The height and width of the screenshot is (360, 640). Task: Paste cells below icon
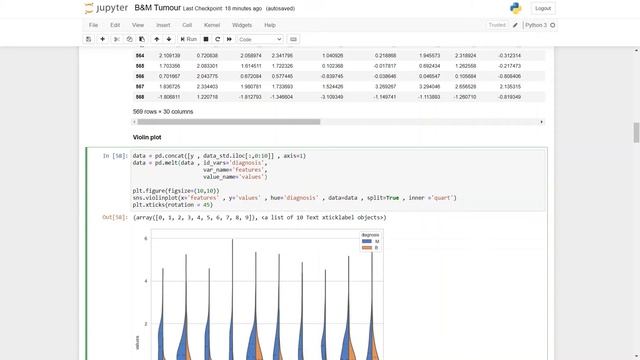(x=142, y=39)
